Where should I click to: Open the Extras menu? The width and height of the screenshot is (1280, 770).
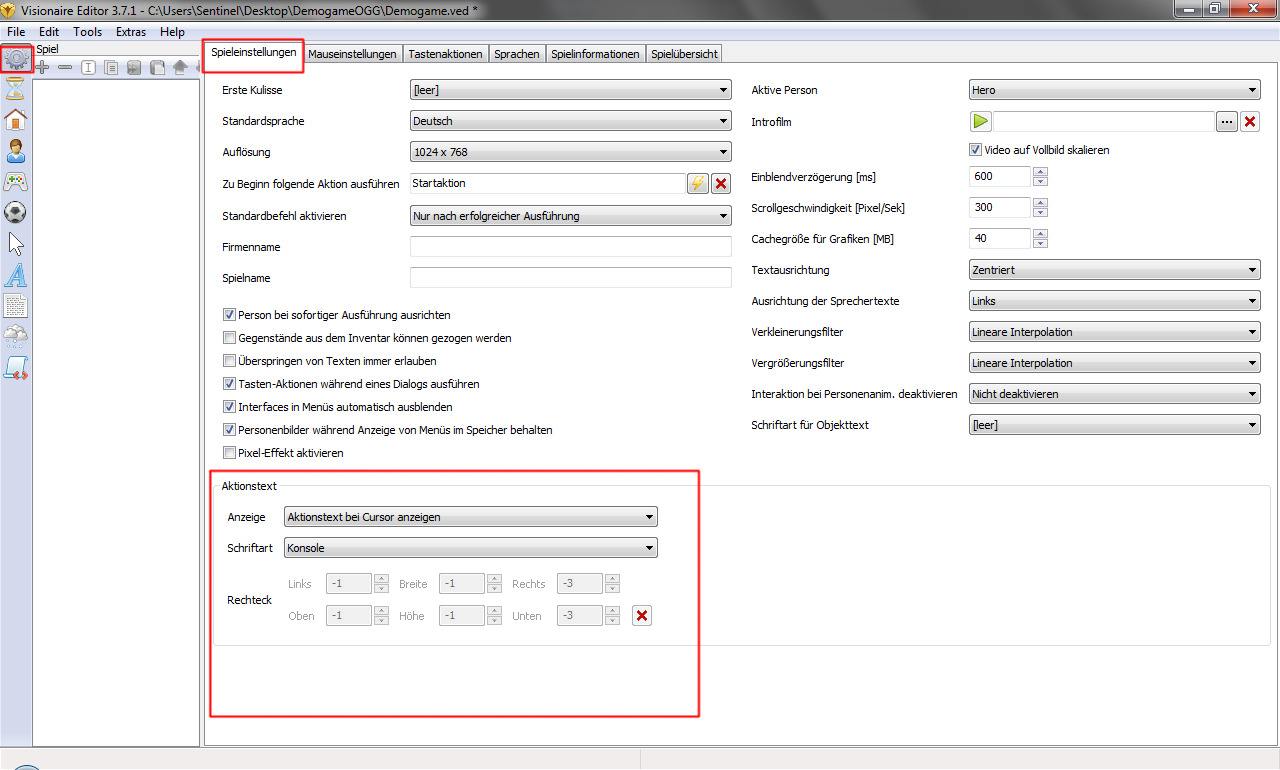coord(131,32)
